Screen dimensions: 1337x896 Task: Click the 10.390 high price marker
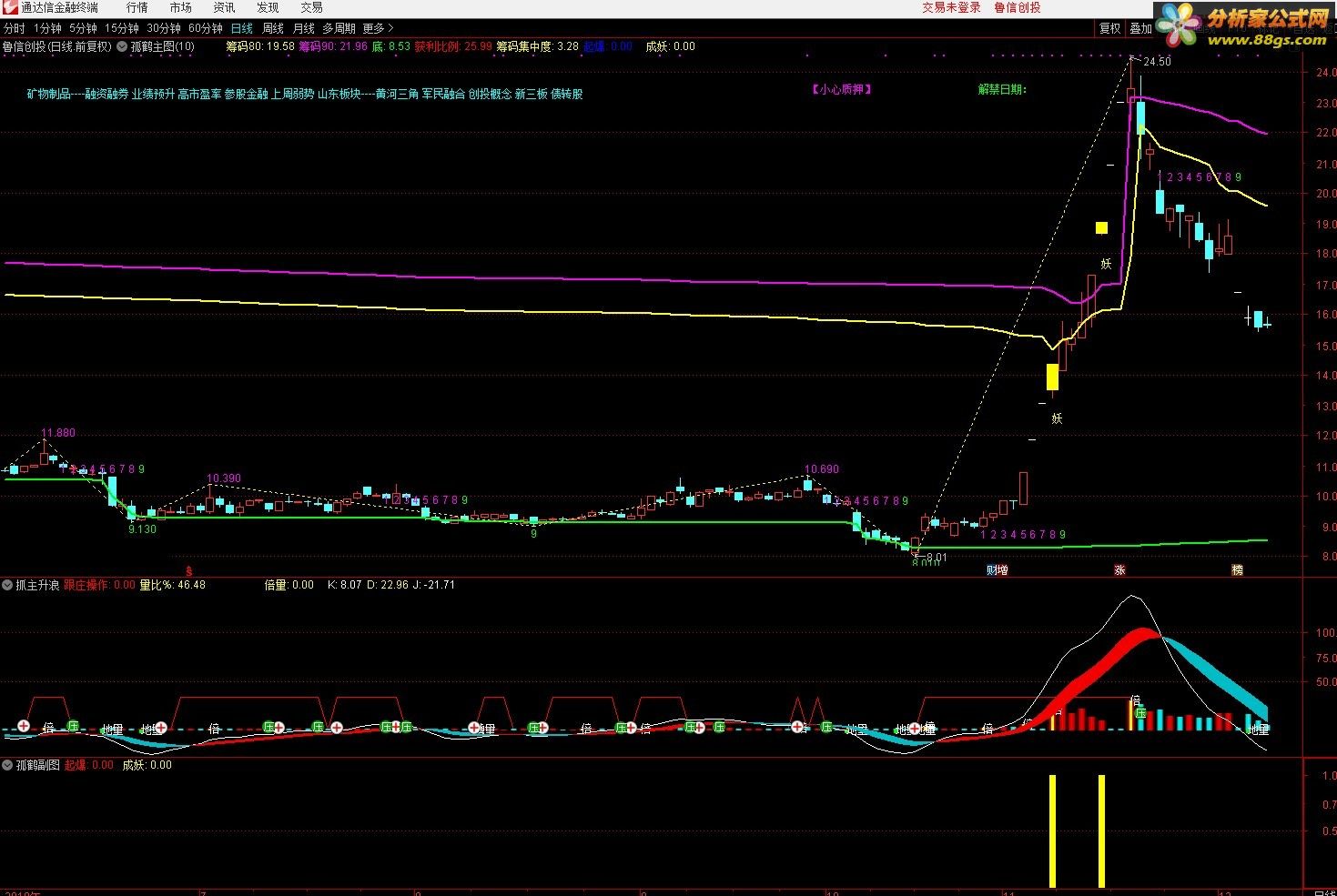(x=224, y=478)
